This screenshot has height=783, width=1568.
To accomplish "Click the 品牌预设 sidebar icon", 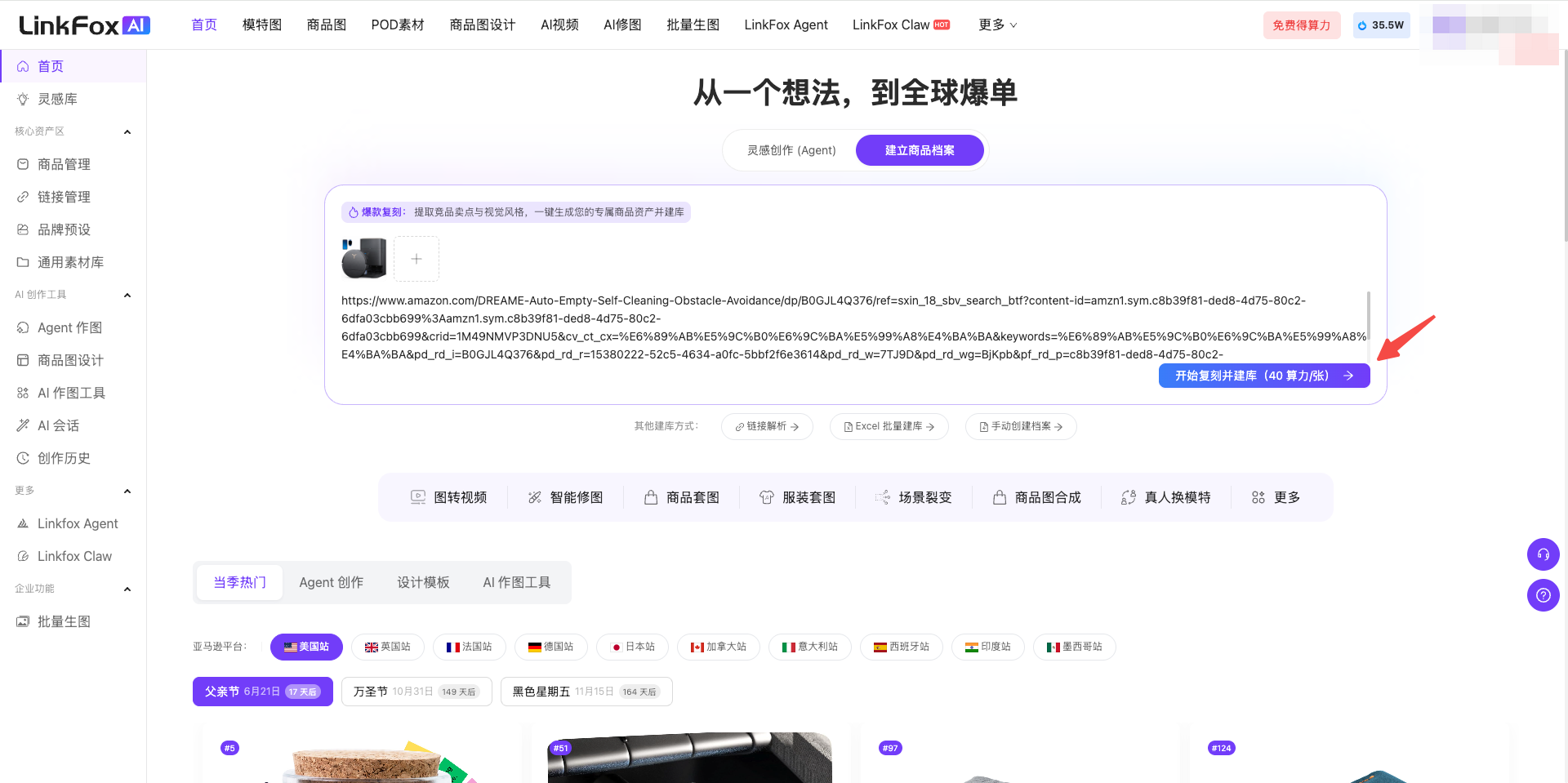I will pos(23,229).
